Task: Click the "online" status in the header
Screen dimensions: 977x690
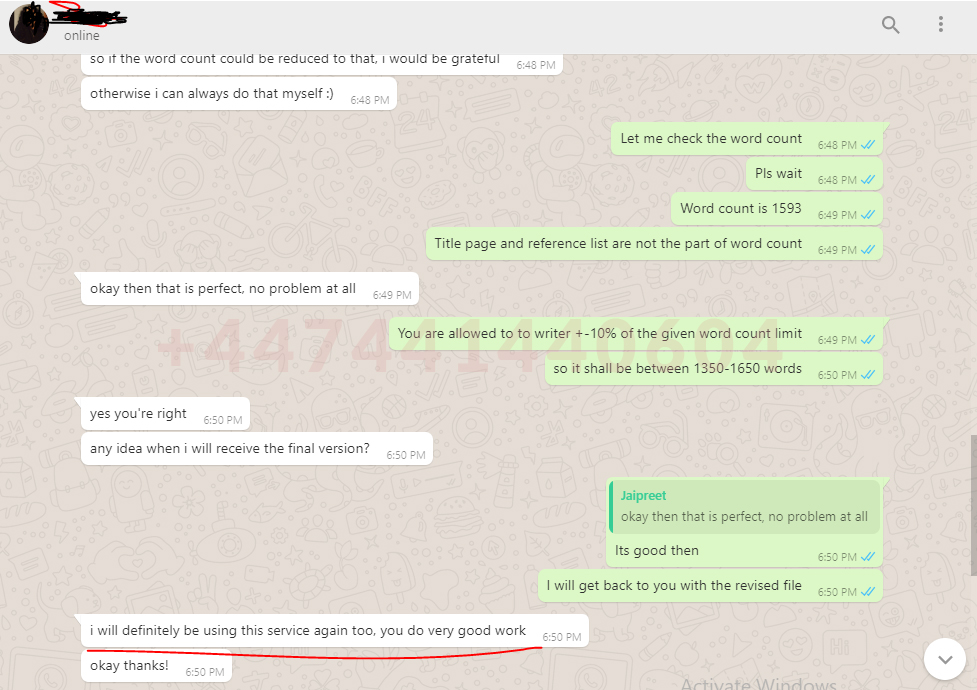Action: (82, 36)
